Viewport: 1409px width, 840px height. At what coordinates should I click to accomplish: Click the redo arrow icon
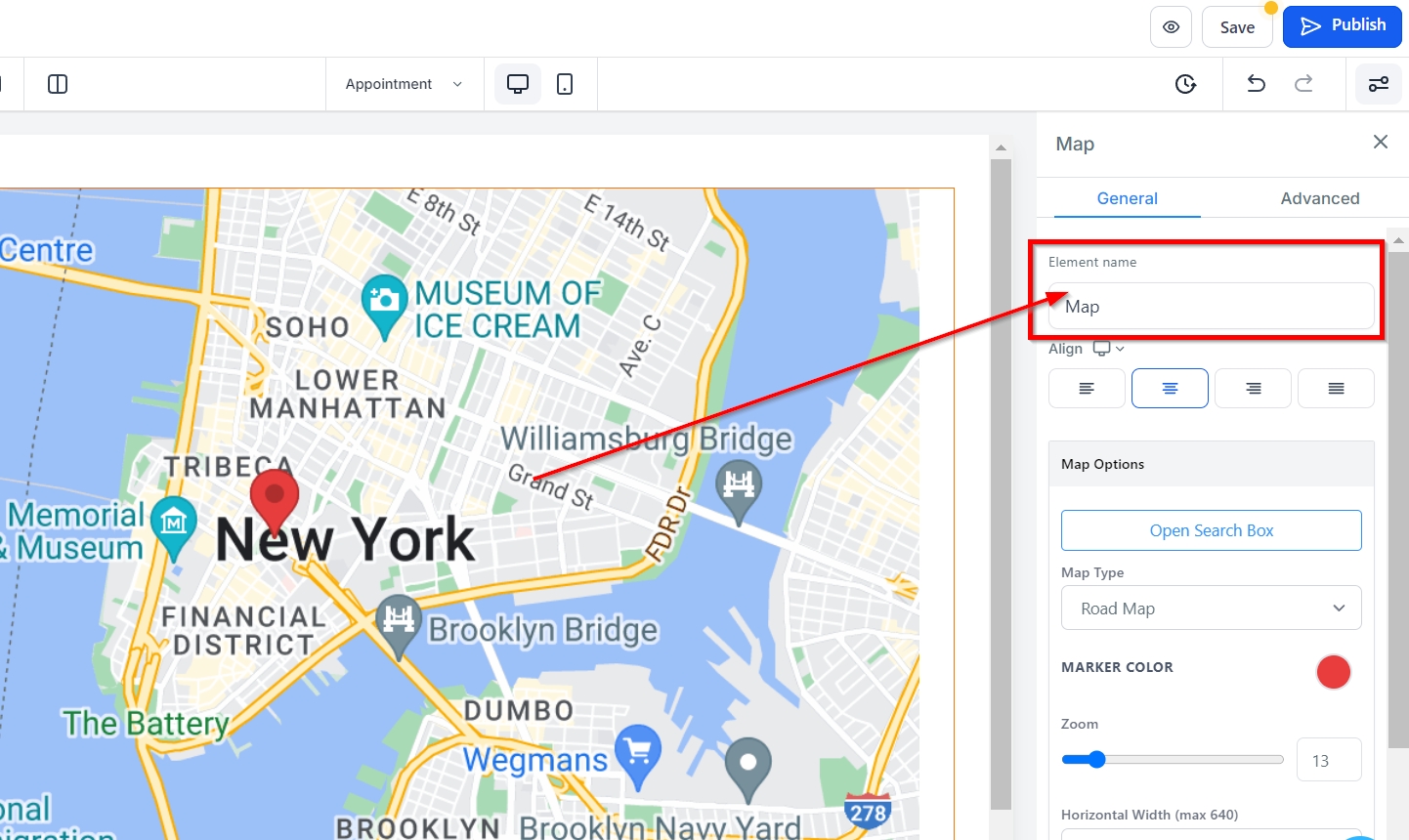click(1303, 84)
